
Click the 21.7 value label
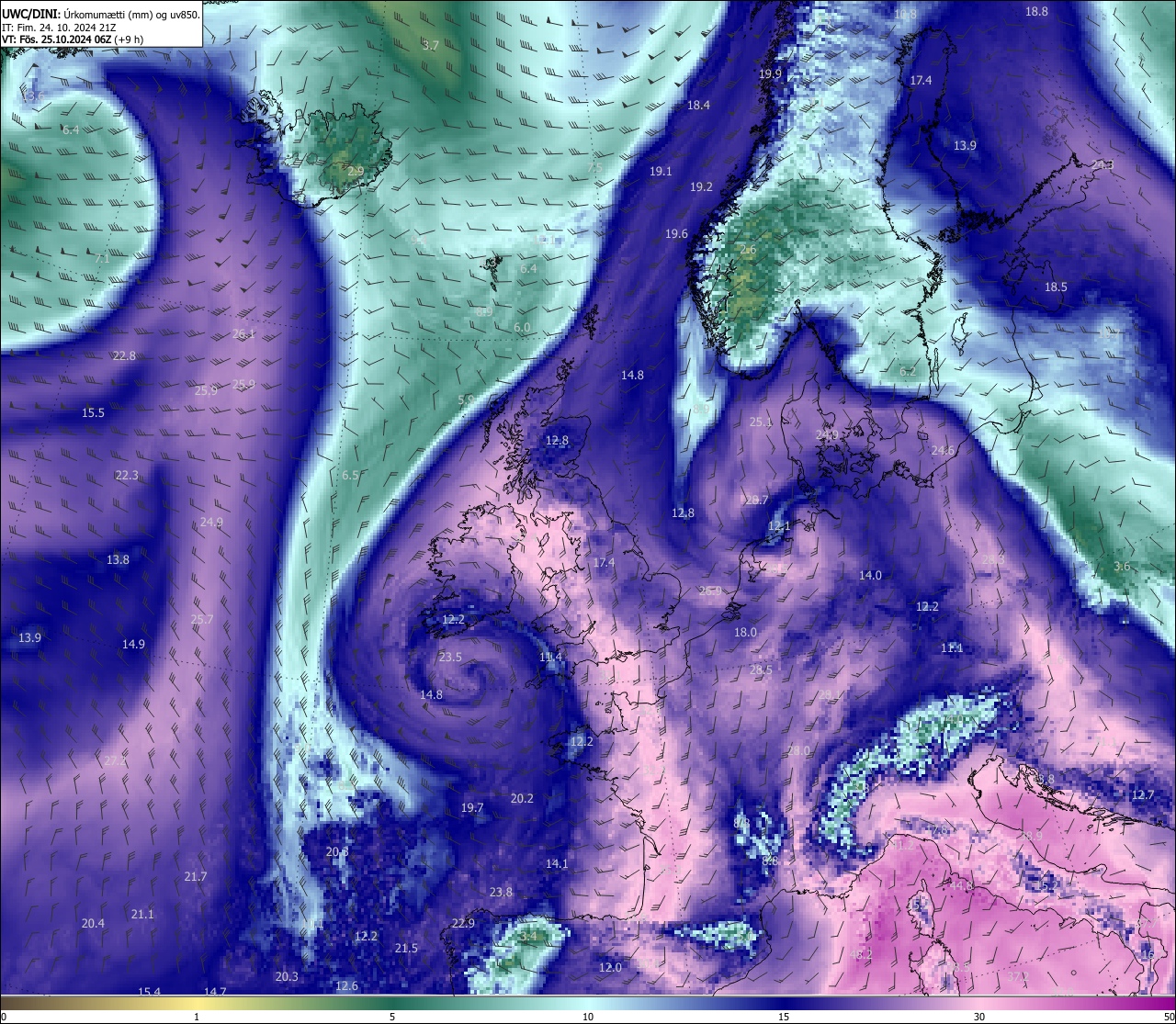pos(195,876)
